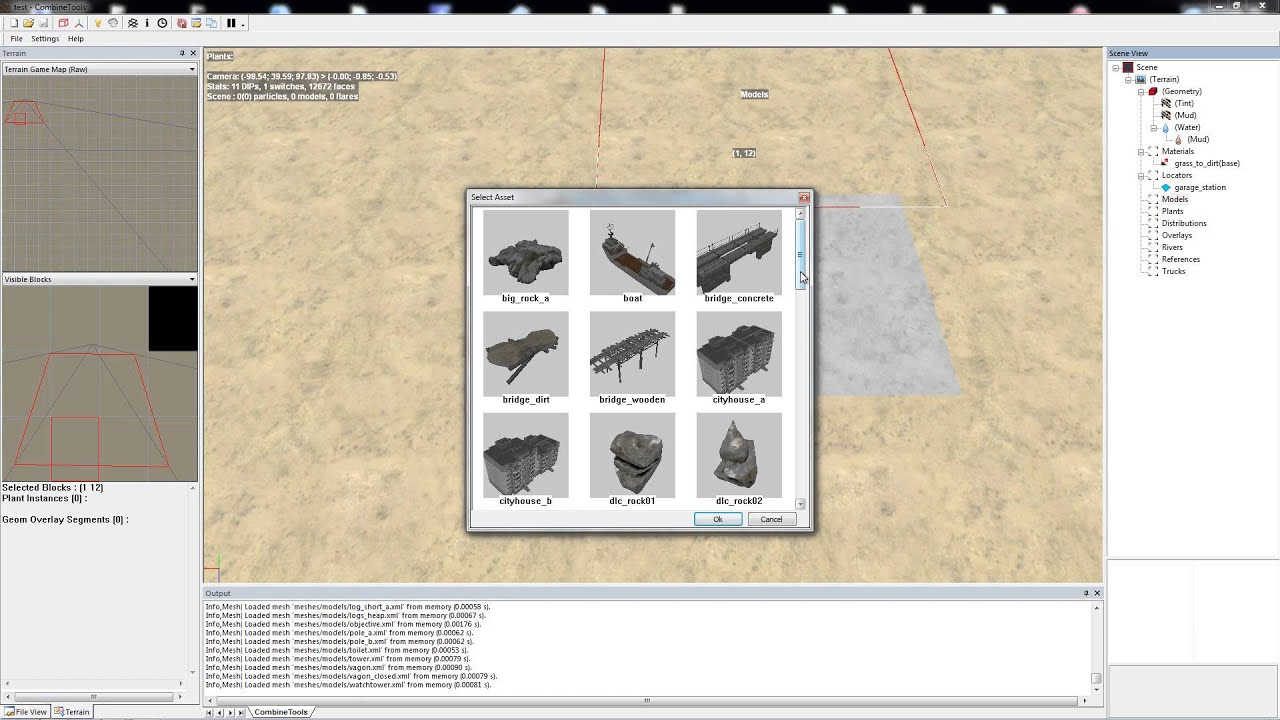Pin the Output panel

(x=1086, y=593)
